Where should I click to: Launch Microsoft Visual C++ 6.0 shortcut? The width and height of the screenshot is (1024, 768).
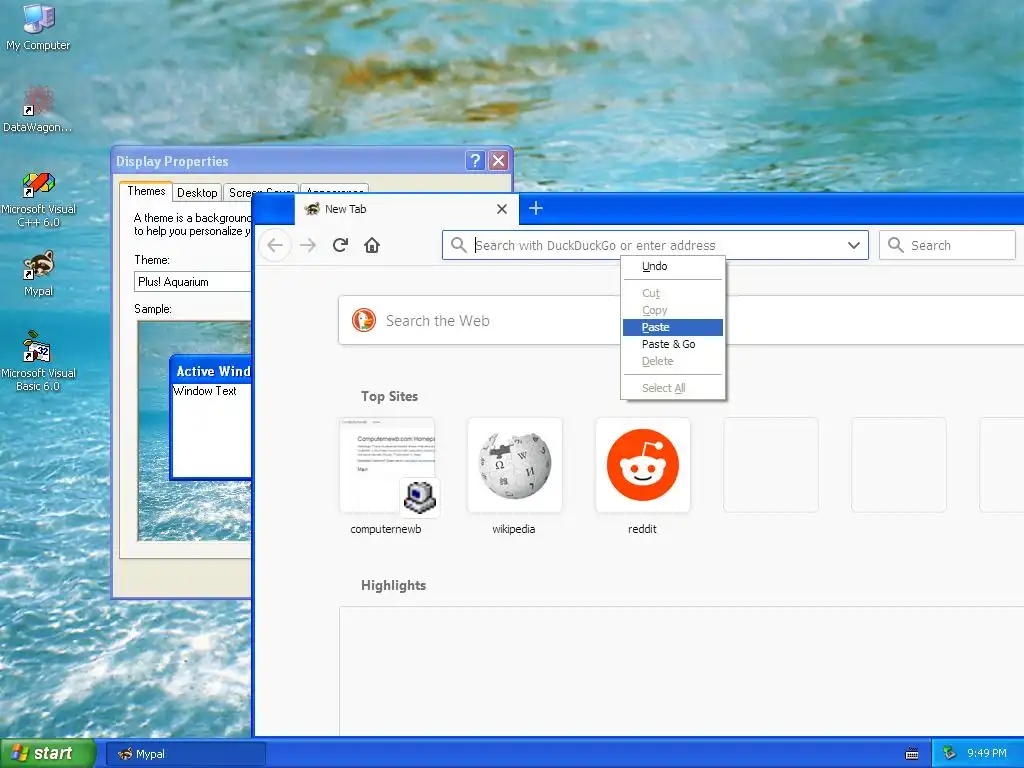click(39, 199)
